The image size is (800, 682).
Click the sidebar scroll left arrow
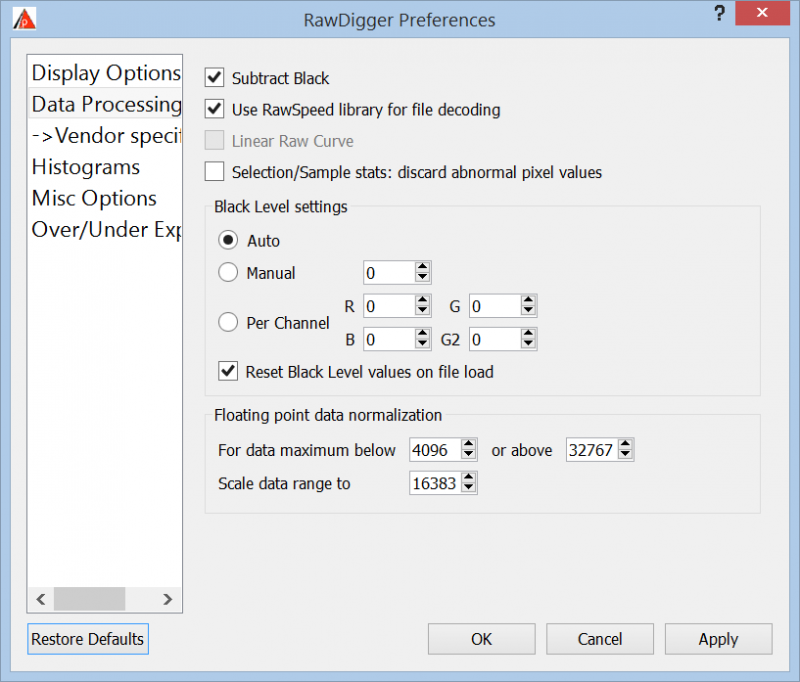(x=41, y=599)
